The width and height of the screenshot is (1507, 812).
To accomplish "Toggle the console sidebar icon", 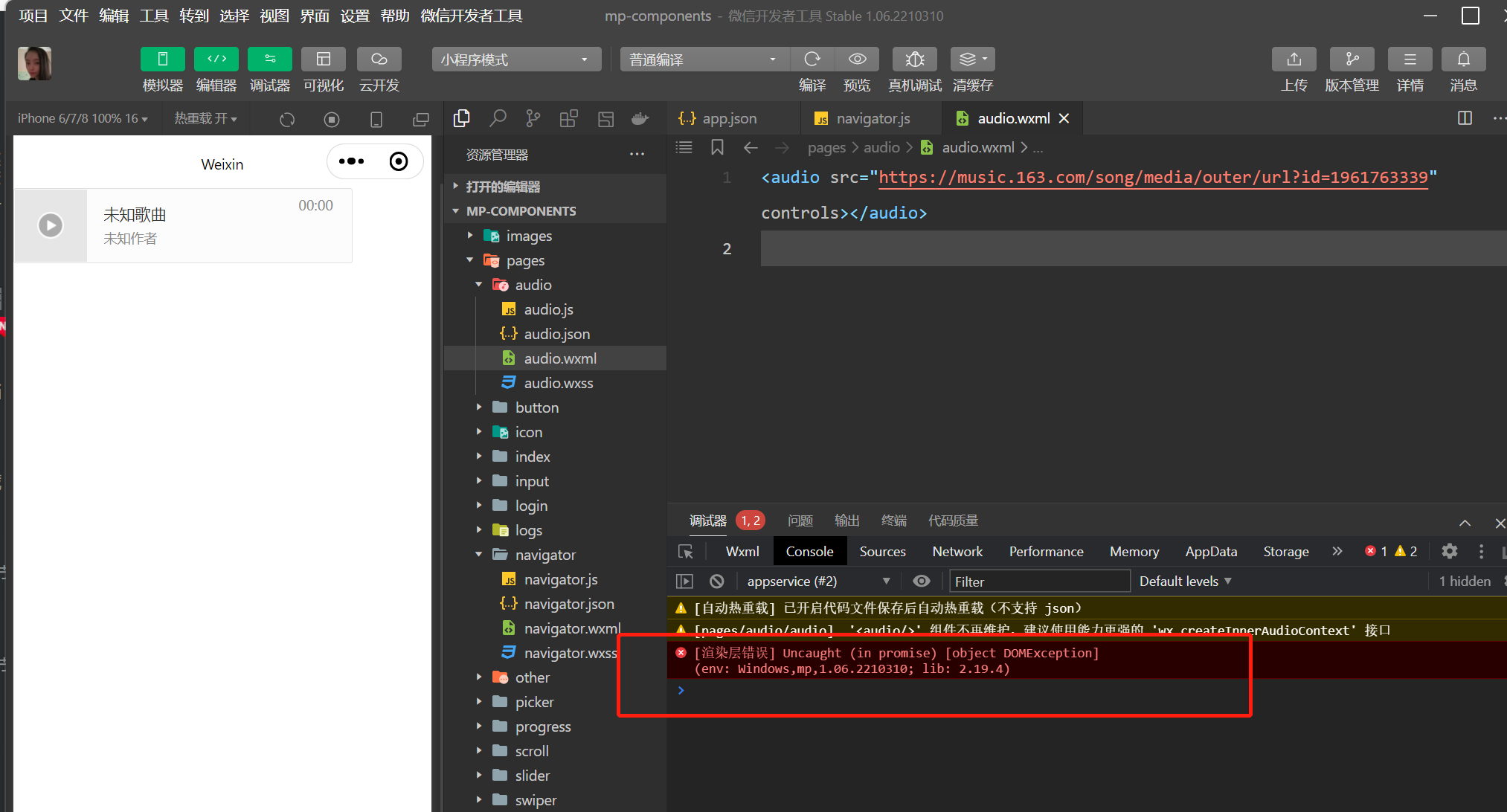I will tap(684, 581).
